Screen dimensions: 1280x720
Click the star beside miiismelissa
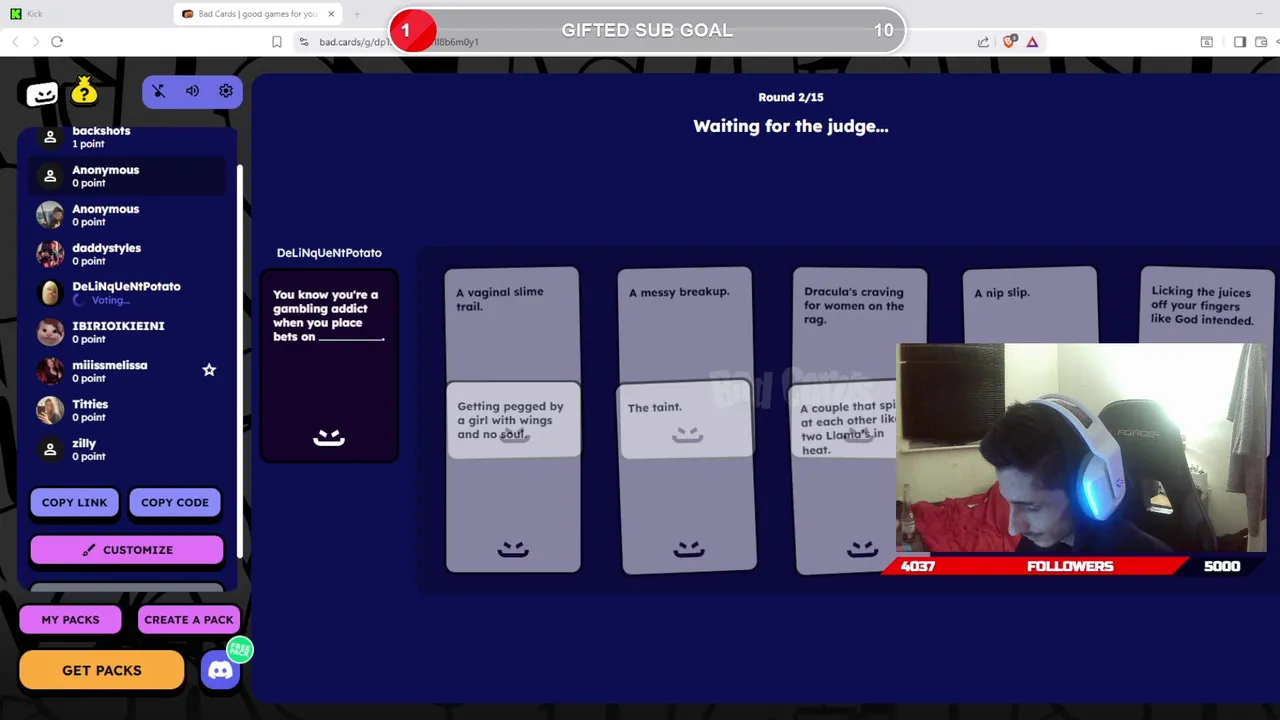pyautogui.click(x=209, y=370)
